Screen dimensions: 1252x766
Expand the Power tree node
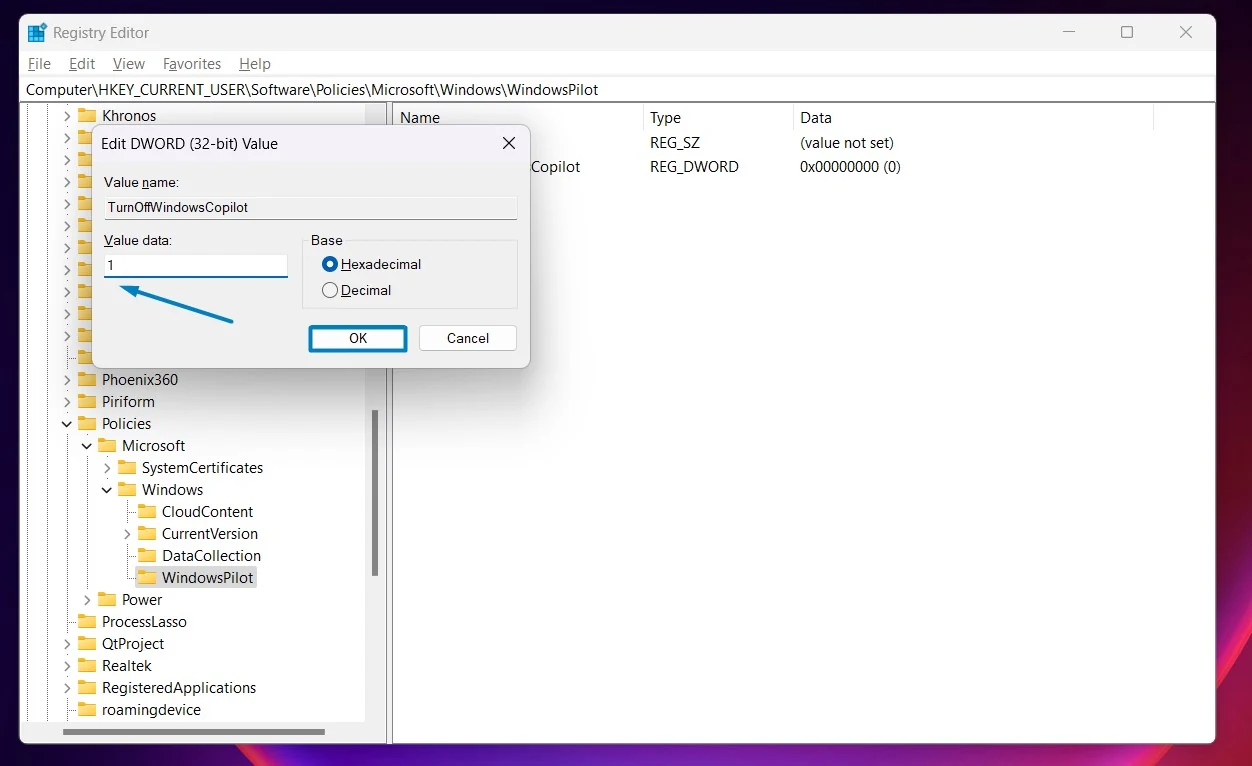click(87, 600)
